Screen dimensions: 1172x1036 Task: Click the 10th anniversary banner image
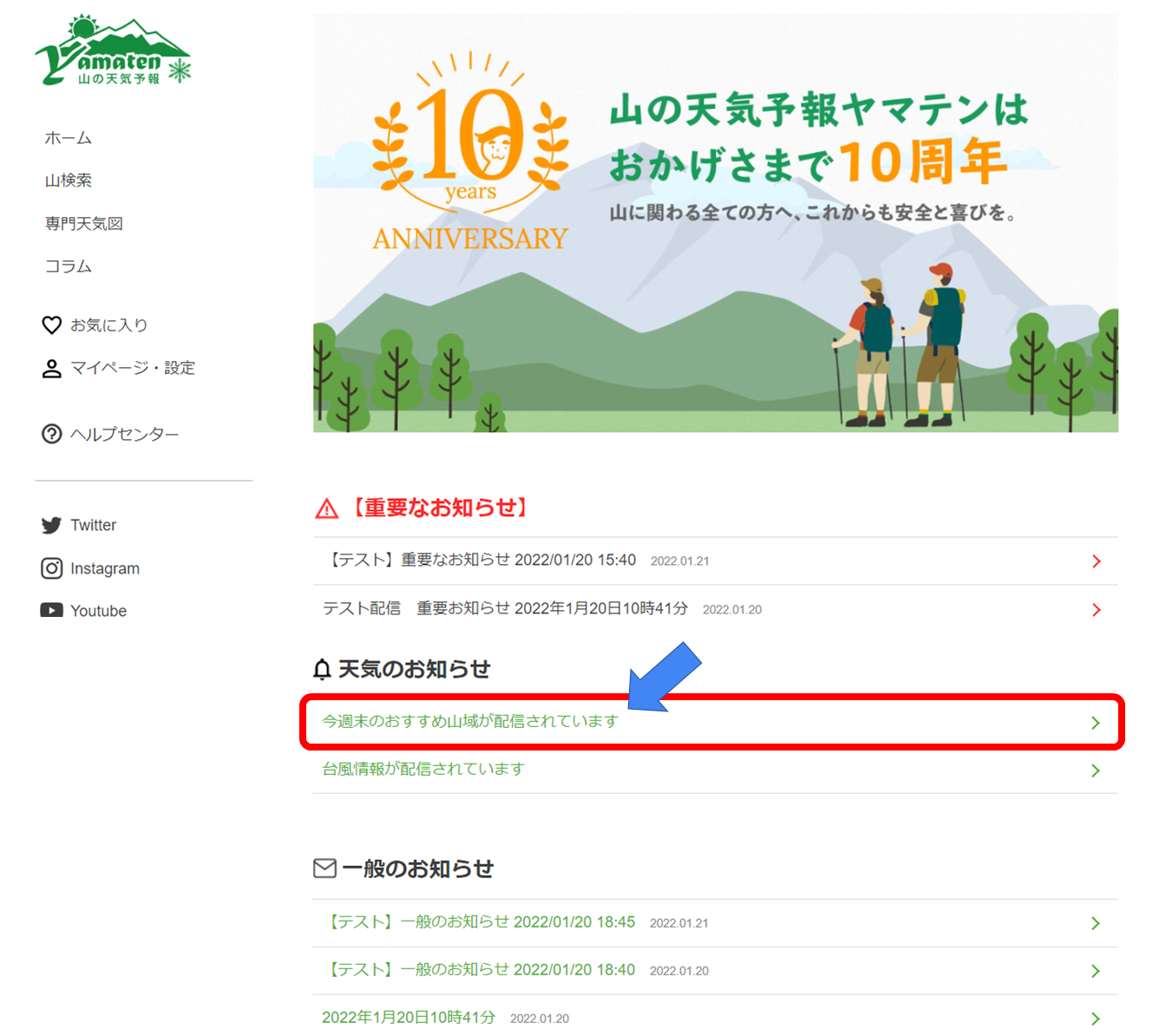point(715,223)
